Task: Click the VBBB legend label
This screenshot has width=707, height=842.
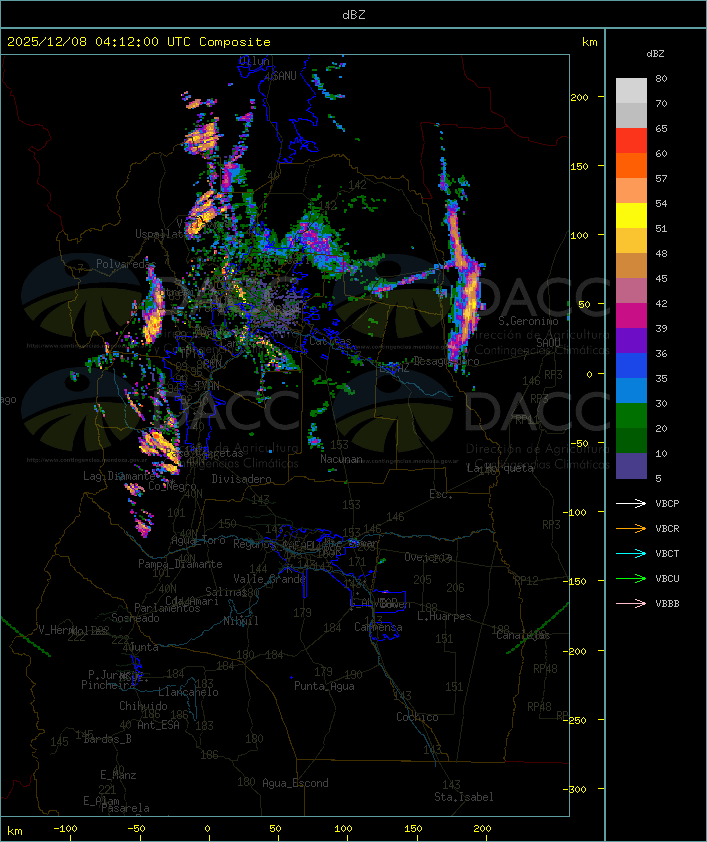Action: (x=667, y=603)
